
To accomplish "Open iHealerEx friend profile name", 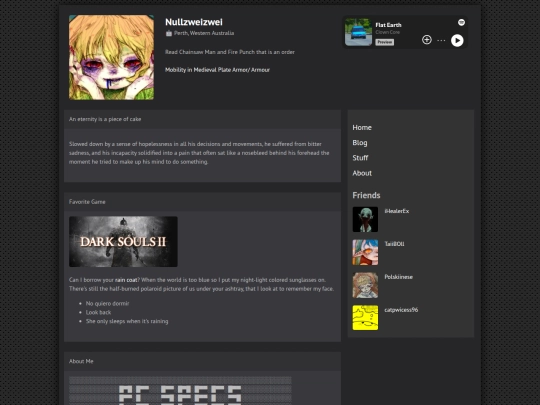I will click(x=396, y=211).
